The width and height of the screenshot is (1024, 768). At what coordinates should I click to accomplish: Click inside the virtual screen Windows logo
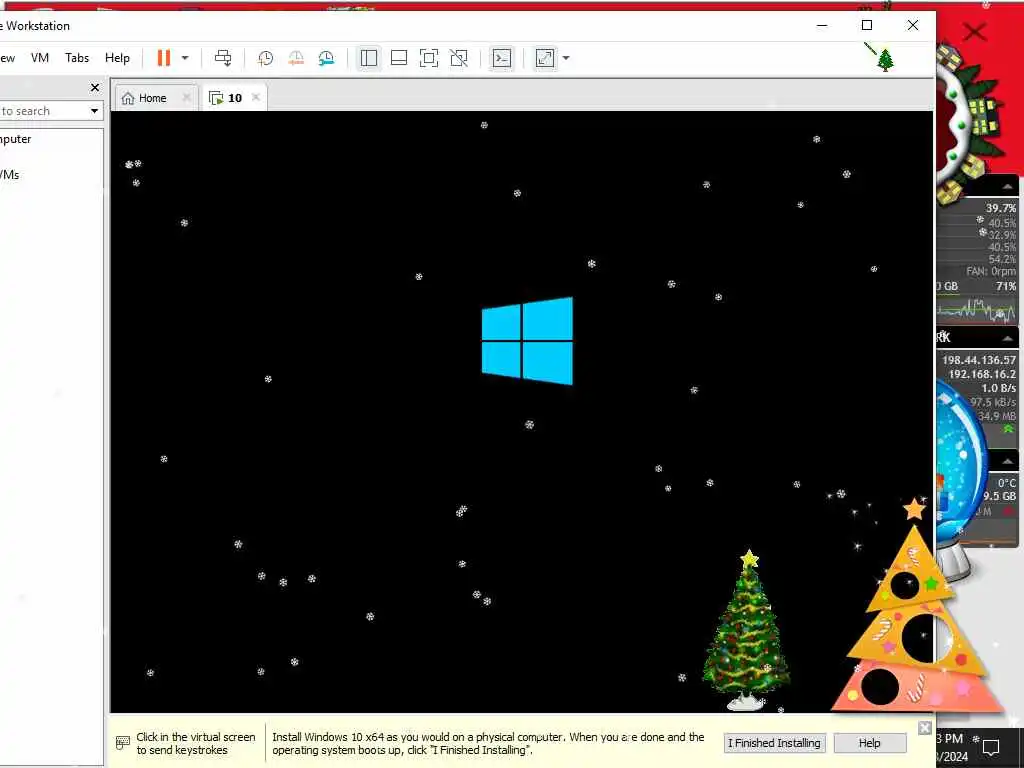tap(528, 341)
